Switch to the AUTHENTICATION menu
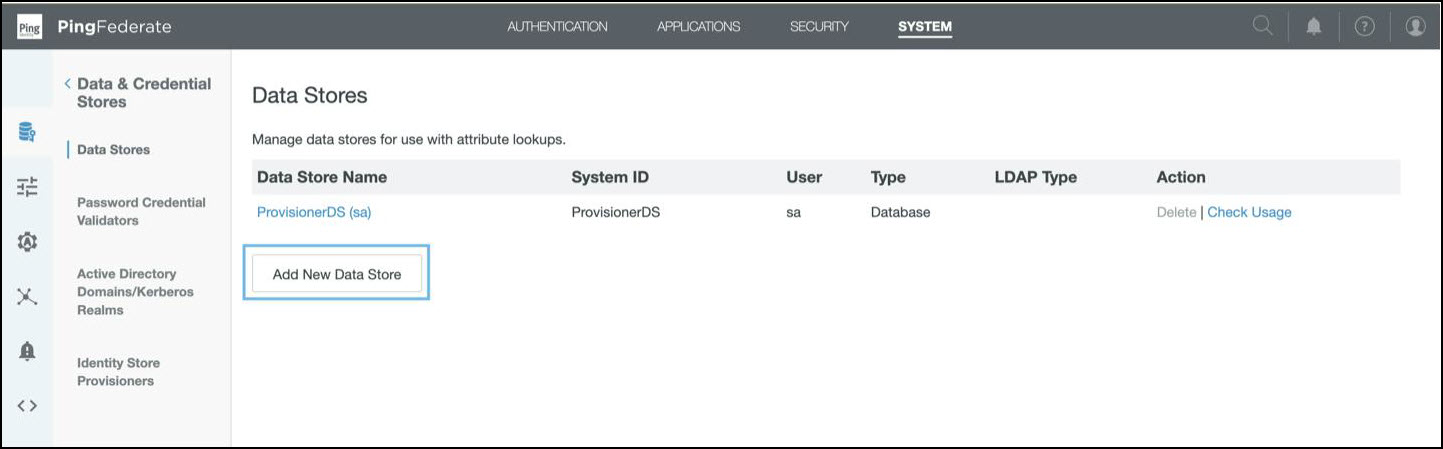 pos(557,27)
